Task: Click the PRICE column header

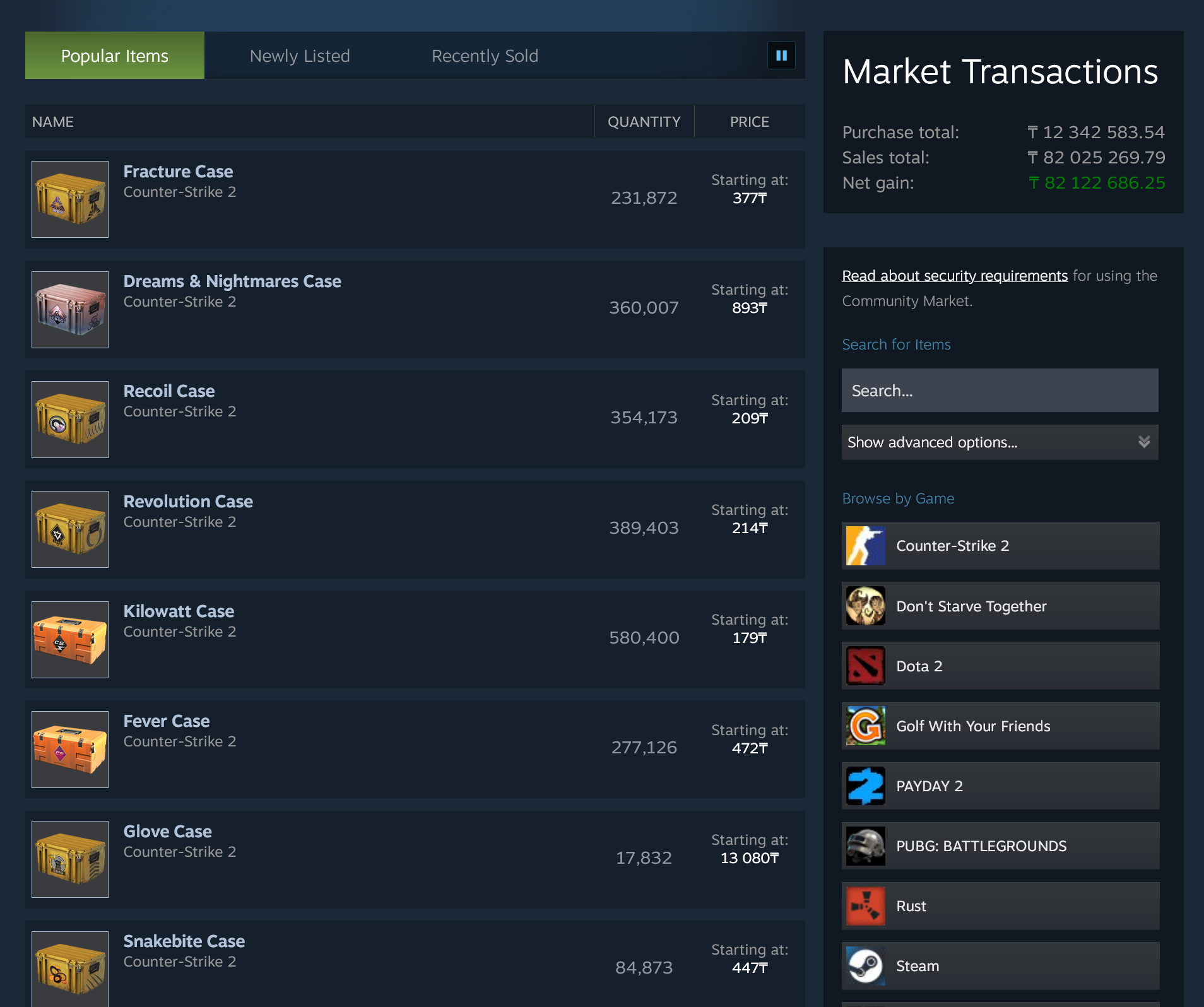Action: tap(750, 122)
